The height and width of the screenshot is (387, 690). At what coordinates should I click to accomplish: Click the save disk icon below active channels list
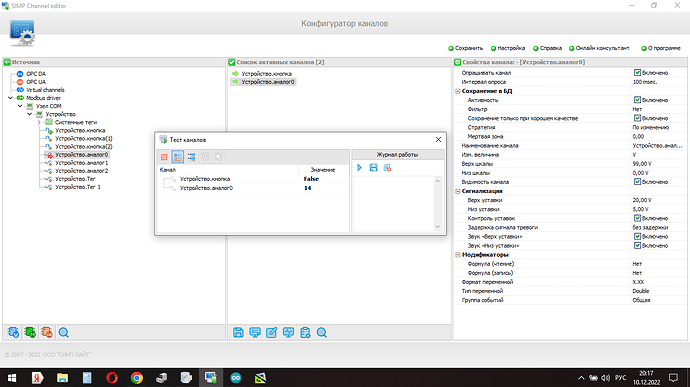pyautogui.click(x=238, y=332)
